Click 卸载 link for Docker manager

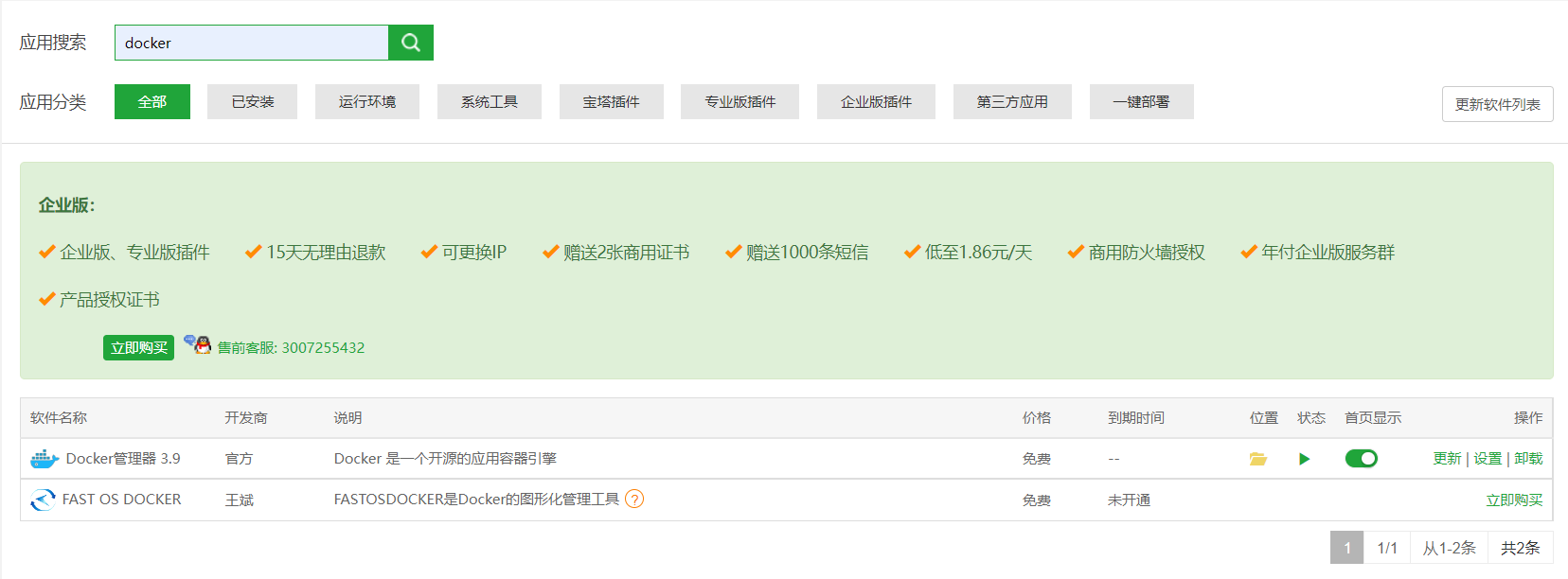pos(1528,459)
